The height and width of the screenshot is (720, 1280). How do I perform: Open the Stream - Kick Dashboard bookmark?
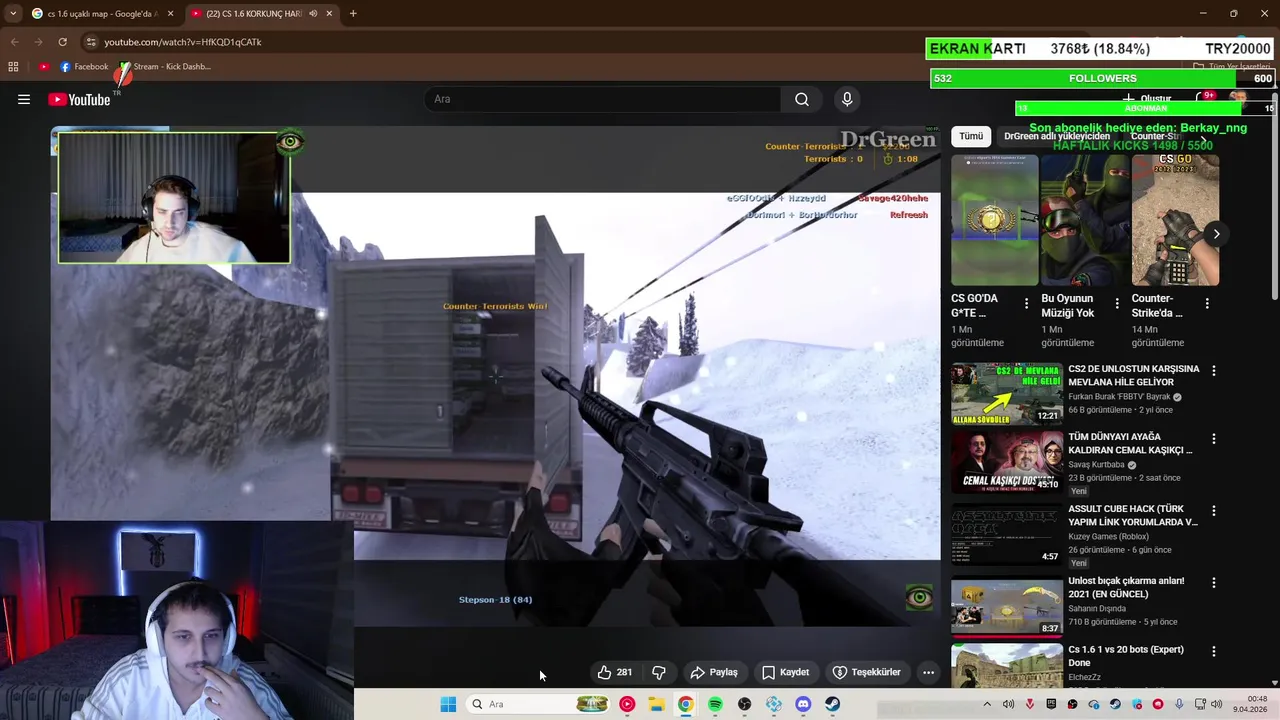point(164,67)
